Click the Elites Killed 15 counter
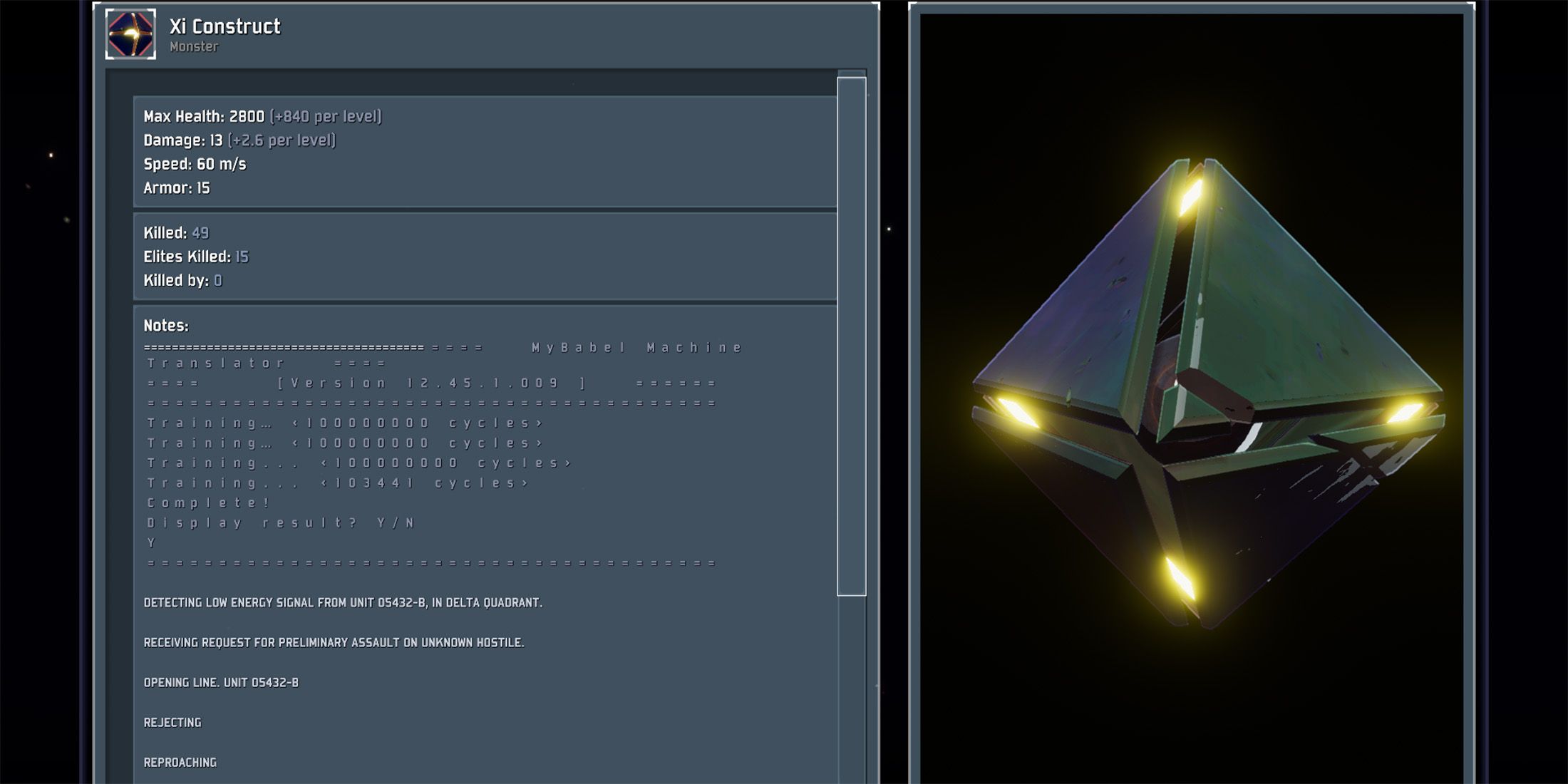Viewport: 1568px width, 784px height. tap(196, 257)
